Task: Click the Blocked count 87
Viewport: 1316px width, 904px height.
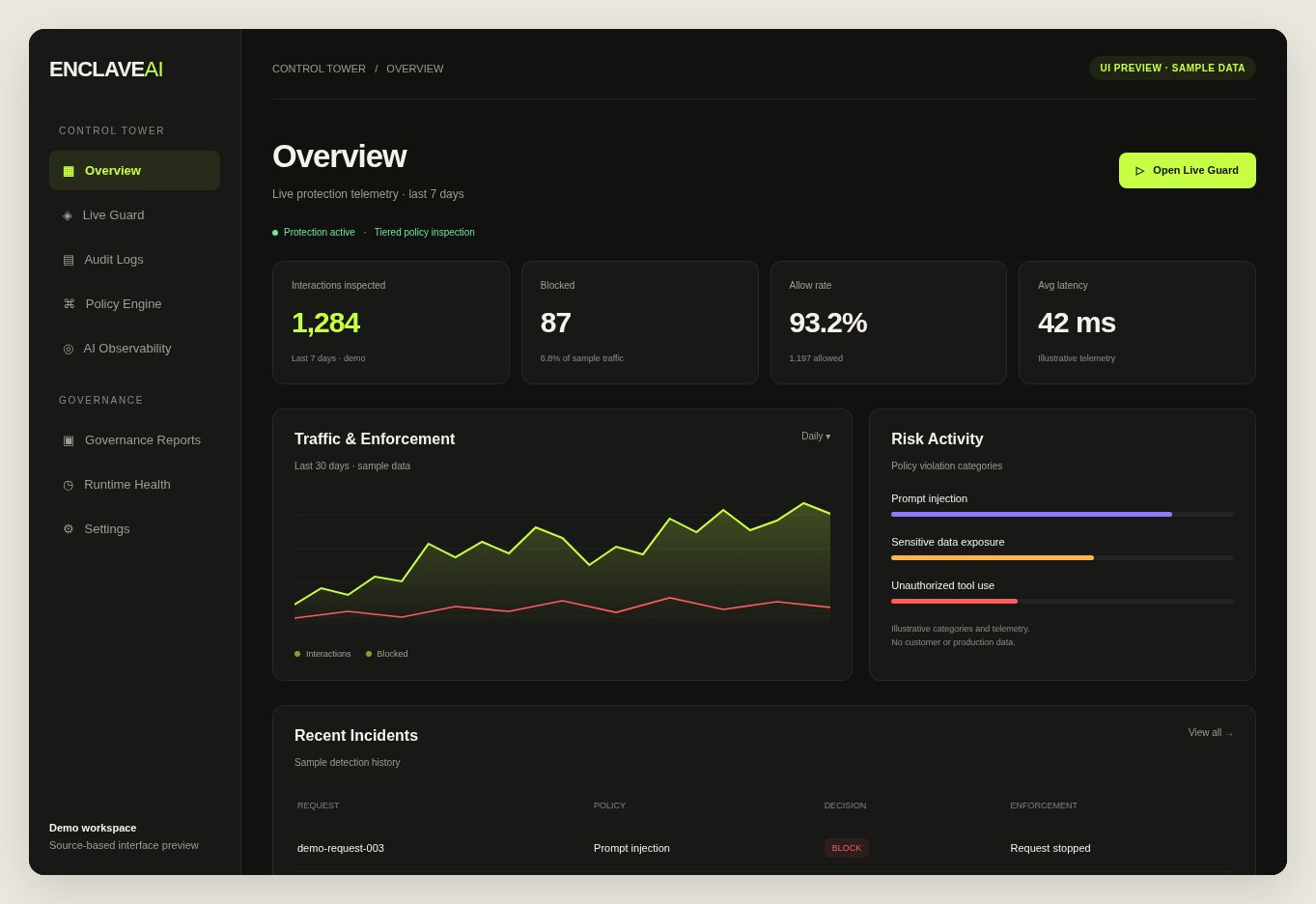Action: click(x=555, y=323)
